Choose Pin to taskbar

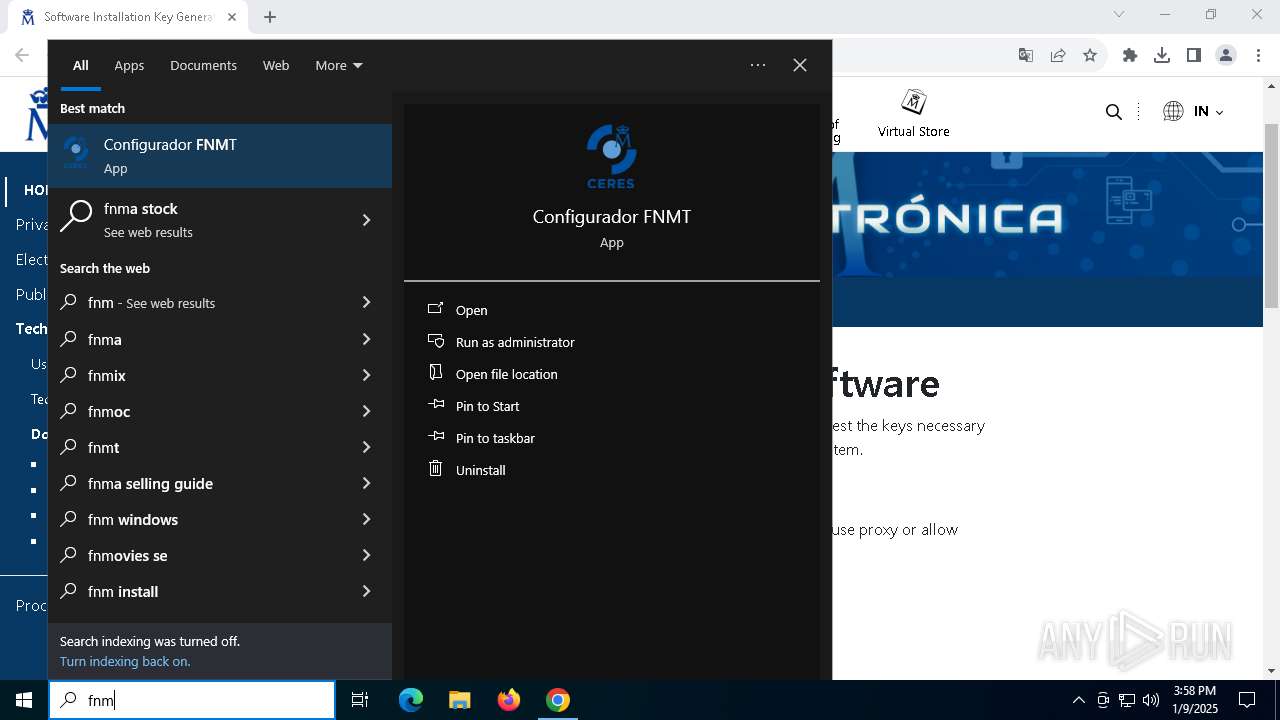(x=495, y=438)
